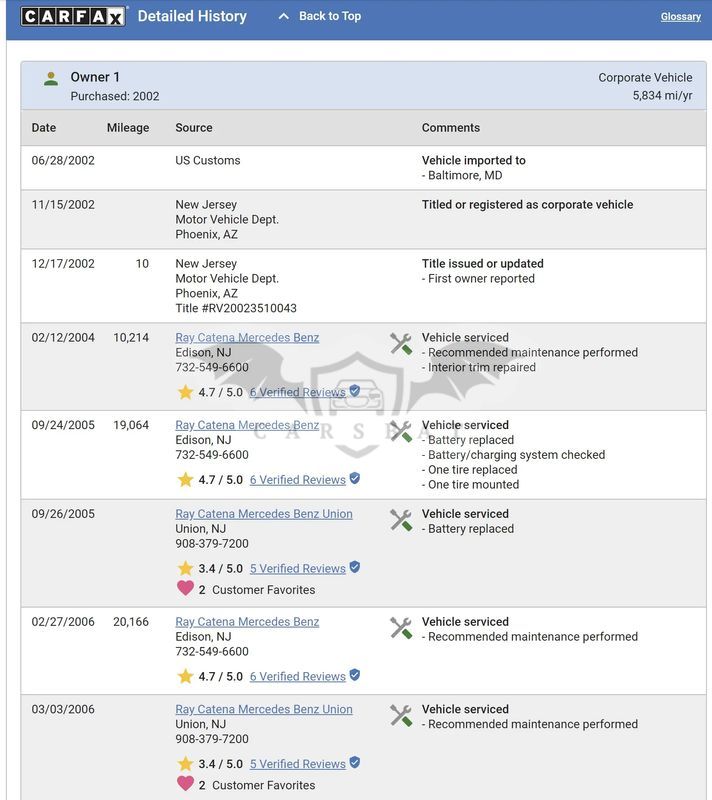
Task: Click the Back to Top chevron arrow
Action: tap(284, 16)
